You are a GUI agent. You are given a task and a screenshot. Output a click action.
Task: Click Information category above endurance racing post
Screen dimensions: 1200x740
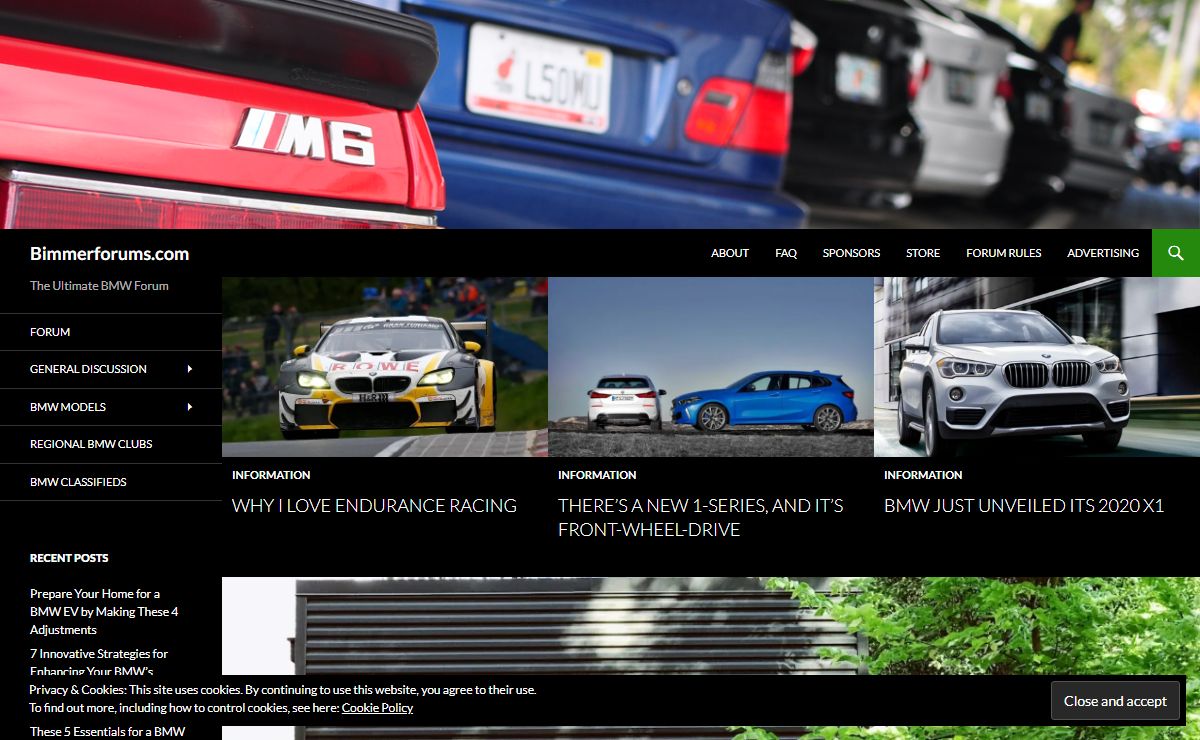(271, 475)
